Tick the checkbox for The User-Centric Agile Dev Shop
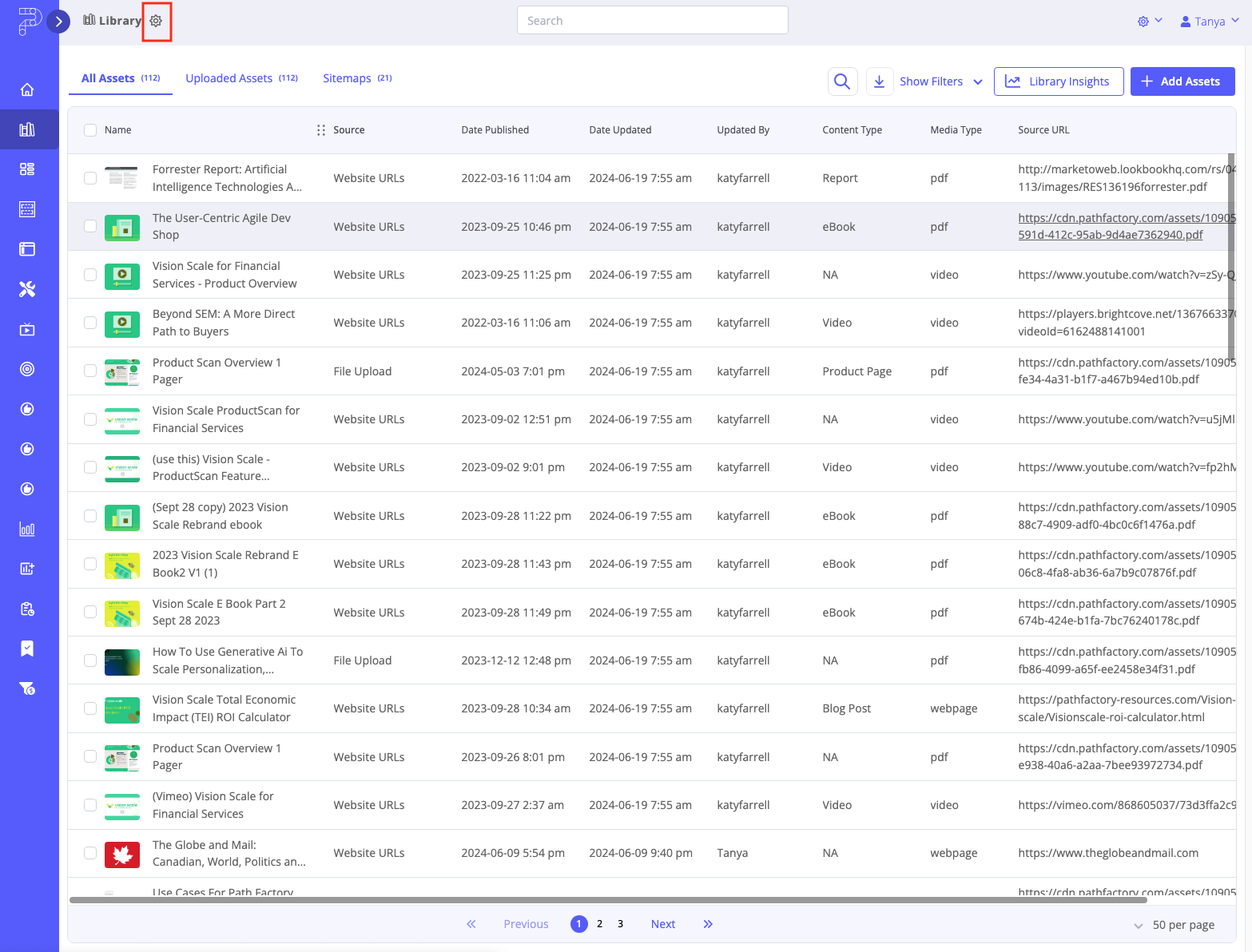Viewport: 1252px width, 952px height. click(x=89, y=226)
